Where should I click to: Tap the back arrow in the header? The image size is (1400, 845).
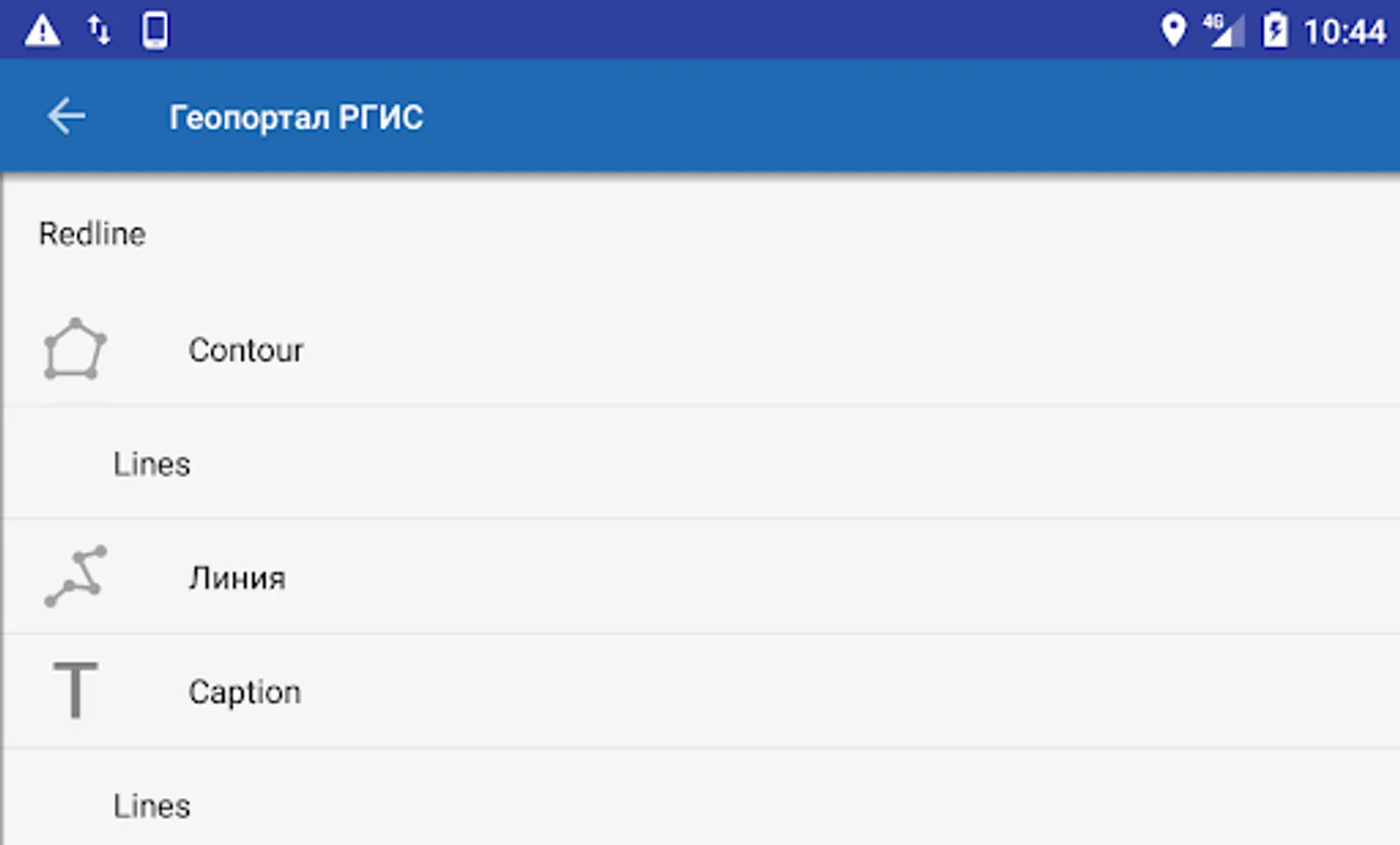tap(66, 116)
